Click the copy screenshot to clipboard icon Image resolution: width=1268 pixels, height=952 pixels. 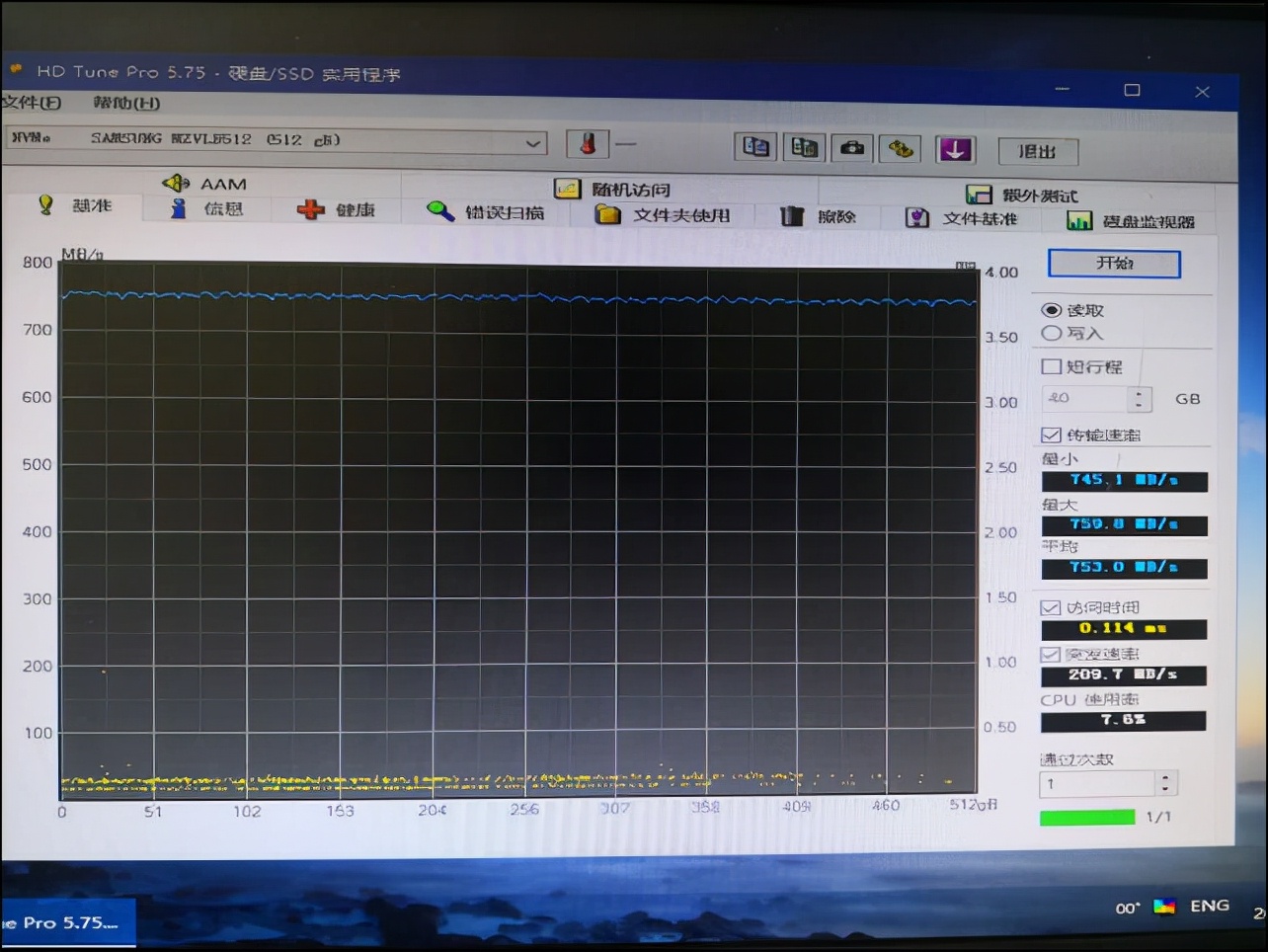click(804, 148)
